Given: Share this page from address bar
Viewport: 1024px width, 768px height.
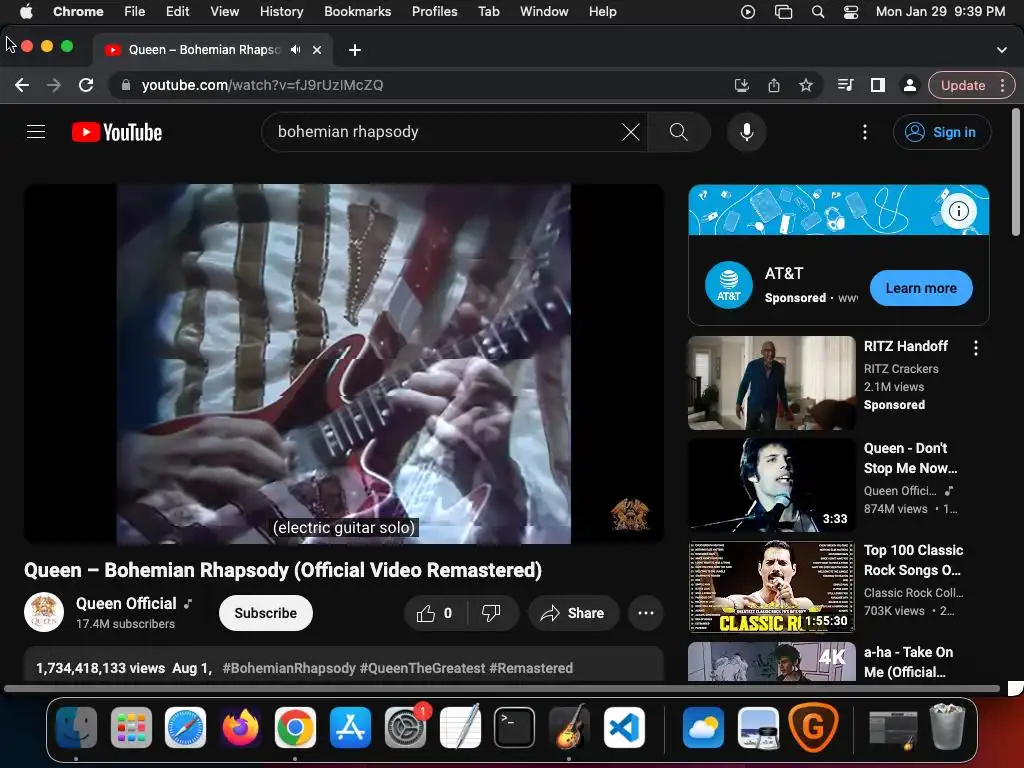Looking at the screenshot, I should tap(774, 85).
